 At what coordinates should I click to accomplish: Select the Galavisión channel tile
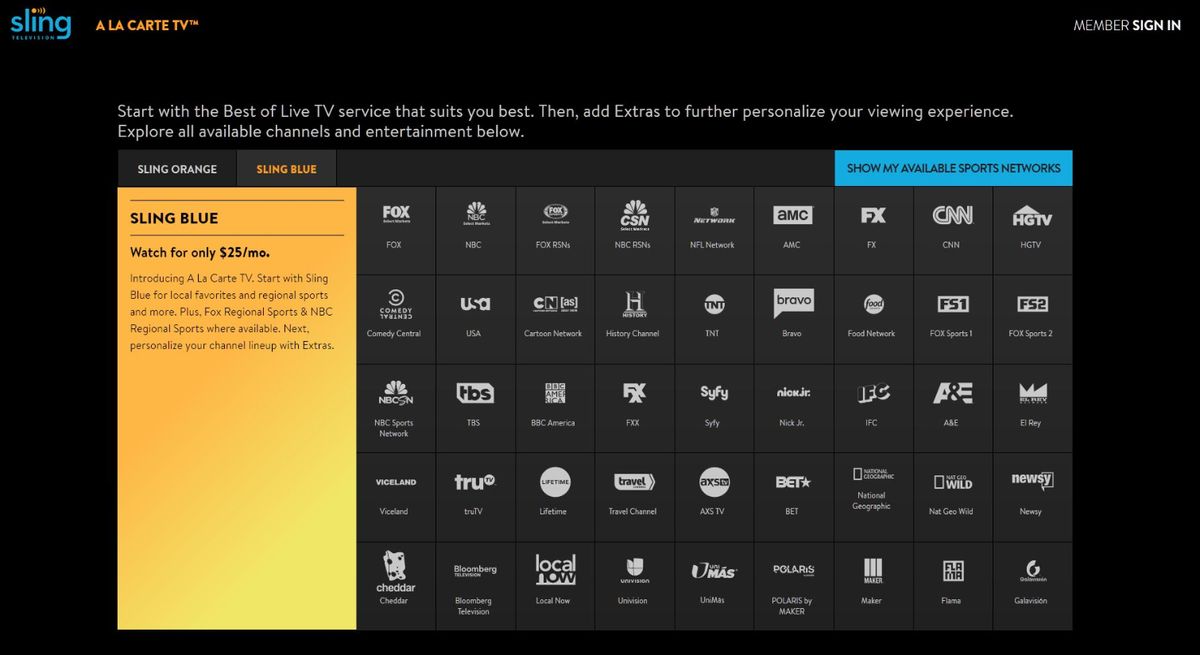point(1032,586)
